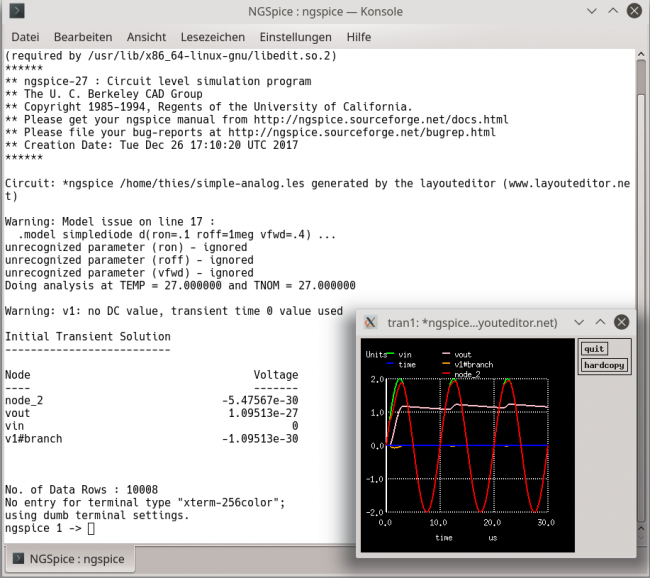Click the node_2 row in solution table
The width and height of the screenshot is (650, 578).
coord(151,400)
